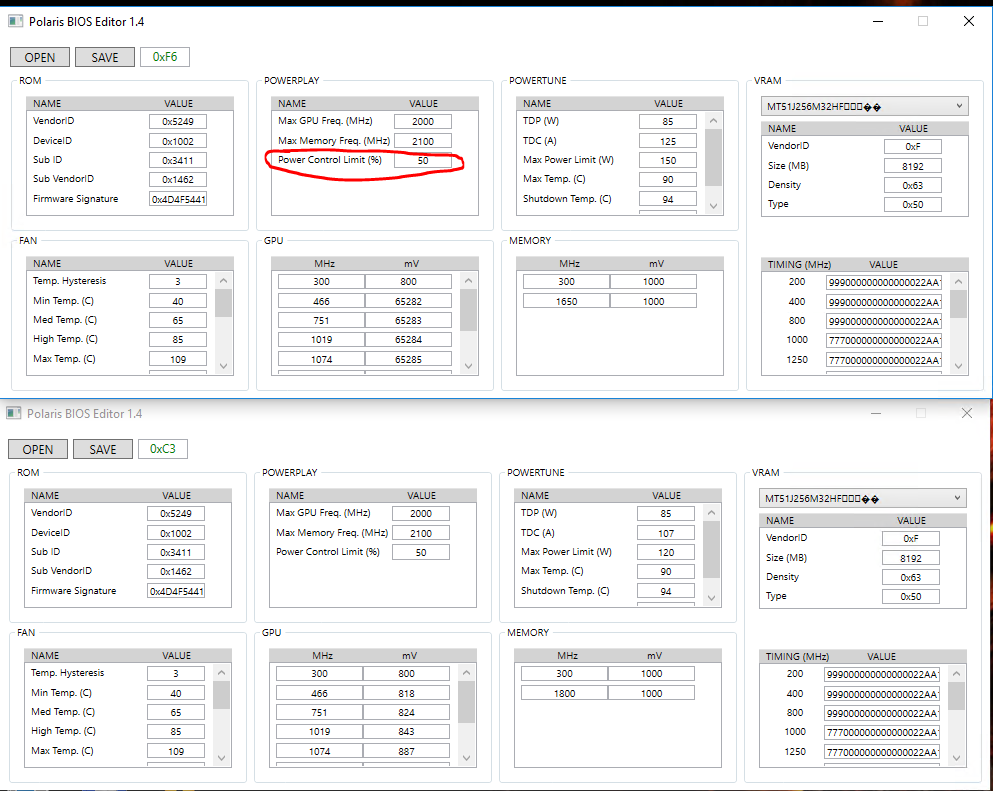Edit Sub ID 0x3411 in bottom window
Image resolution: width=993 pixels, height=791 pixels.
click(176, 552)
